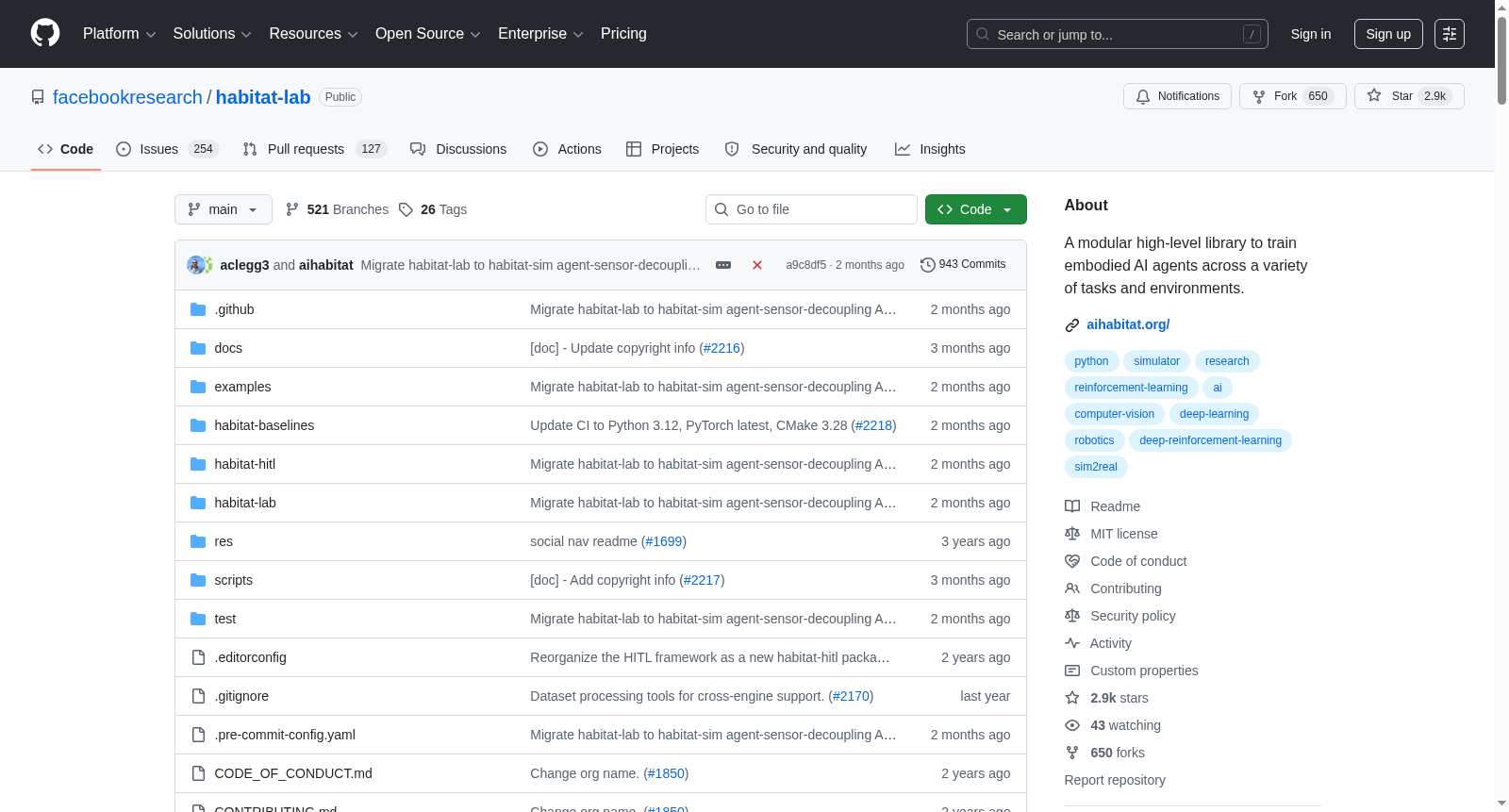Click the Sign in link

coord(1311,34)
